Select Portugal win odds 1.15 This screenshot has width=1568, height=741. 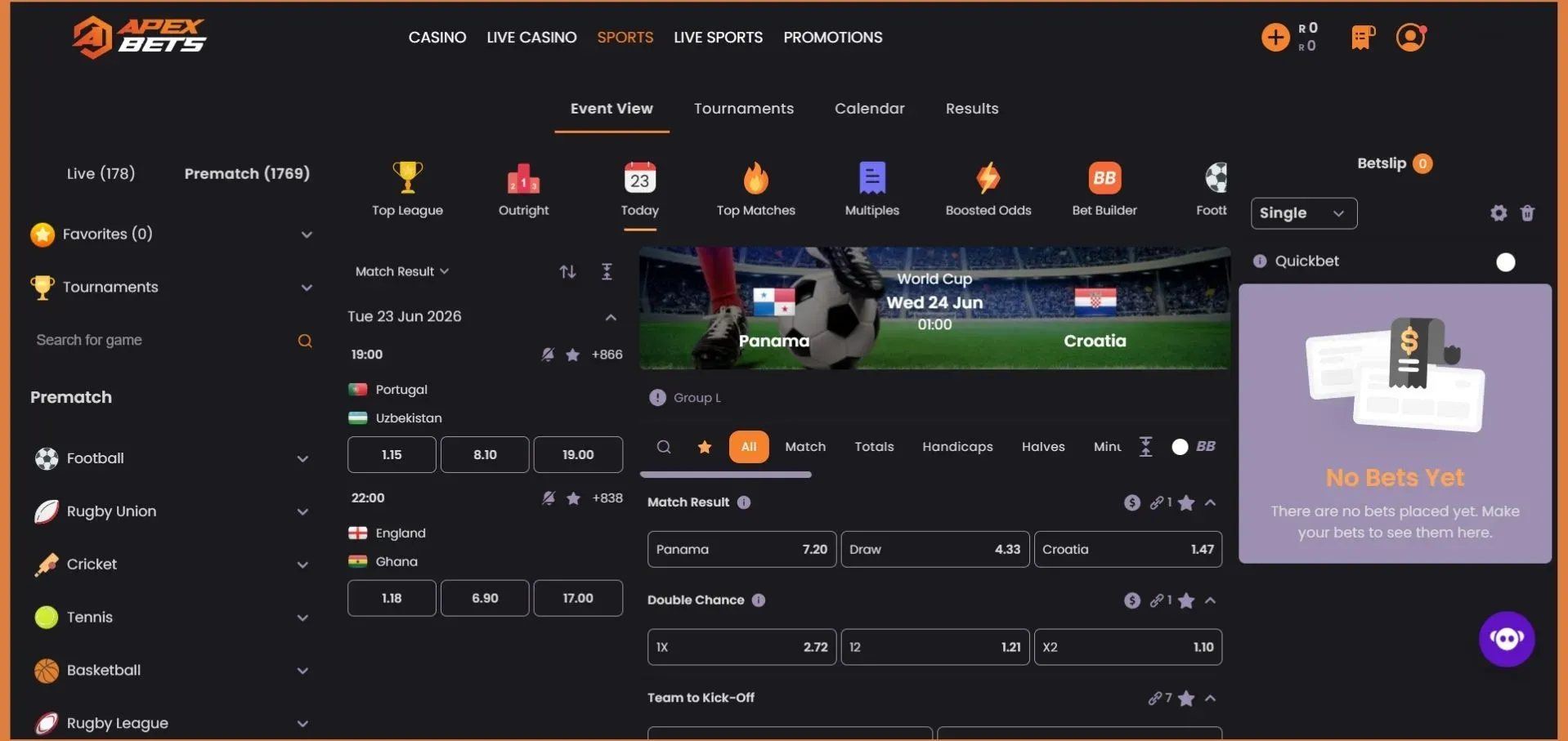tap(392, 454)
